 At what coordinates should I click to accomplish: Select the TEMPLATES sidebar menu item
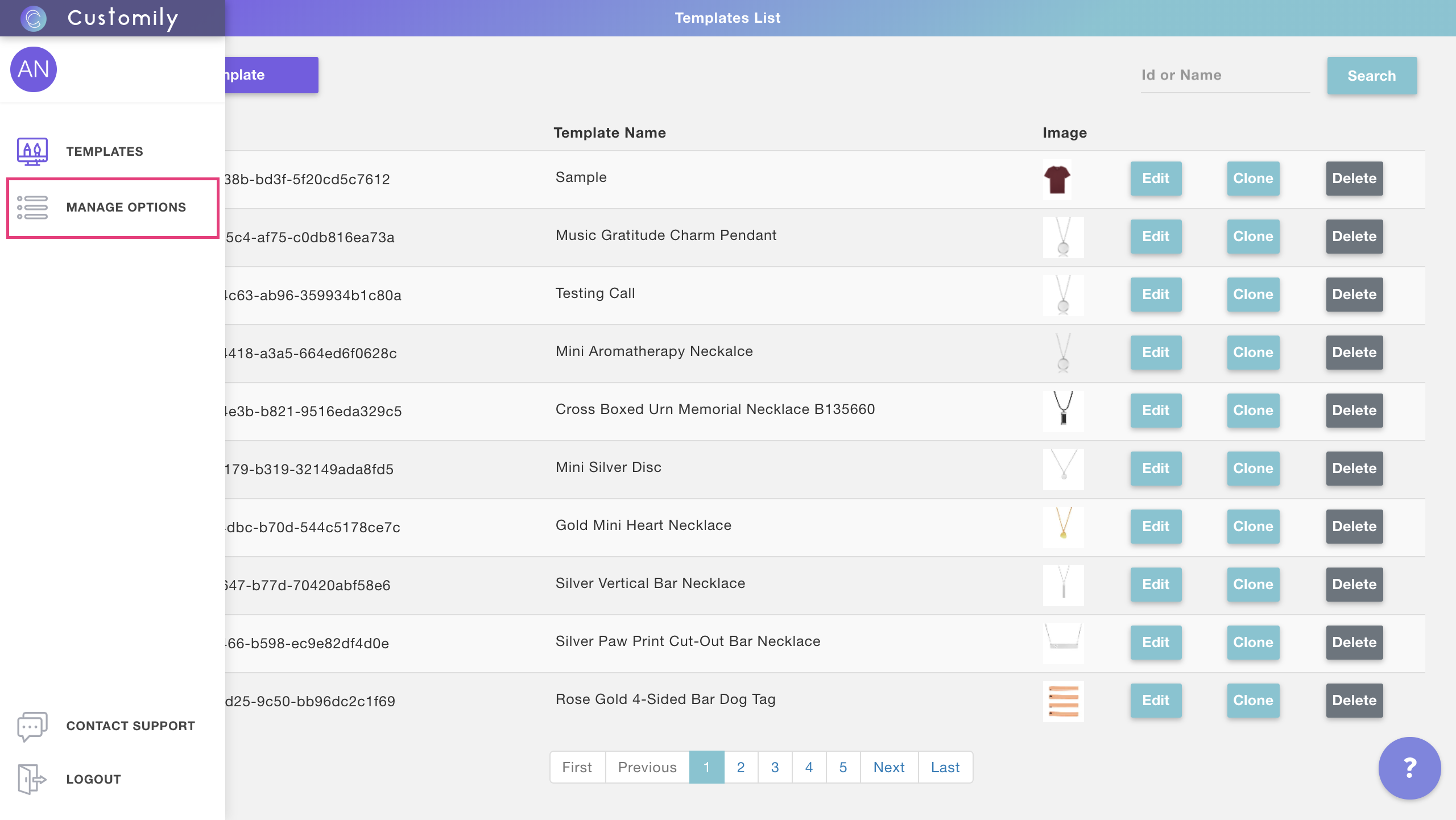point(105,152)
